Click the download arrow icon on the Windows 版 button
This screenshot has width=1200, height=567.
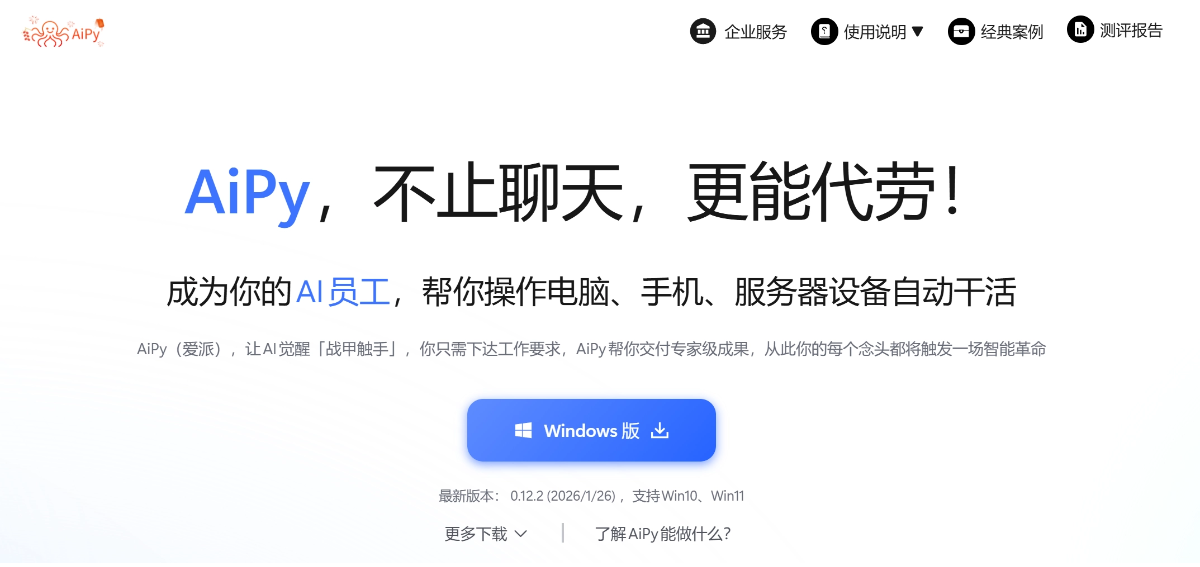tap(659, 430)
